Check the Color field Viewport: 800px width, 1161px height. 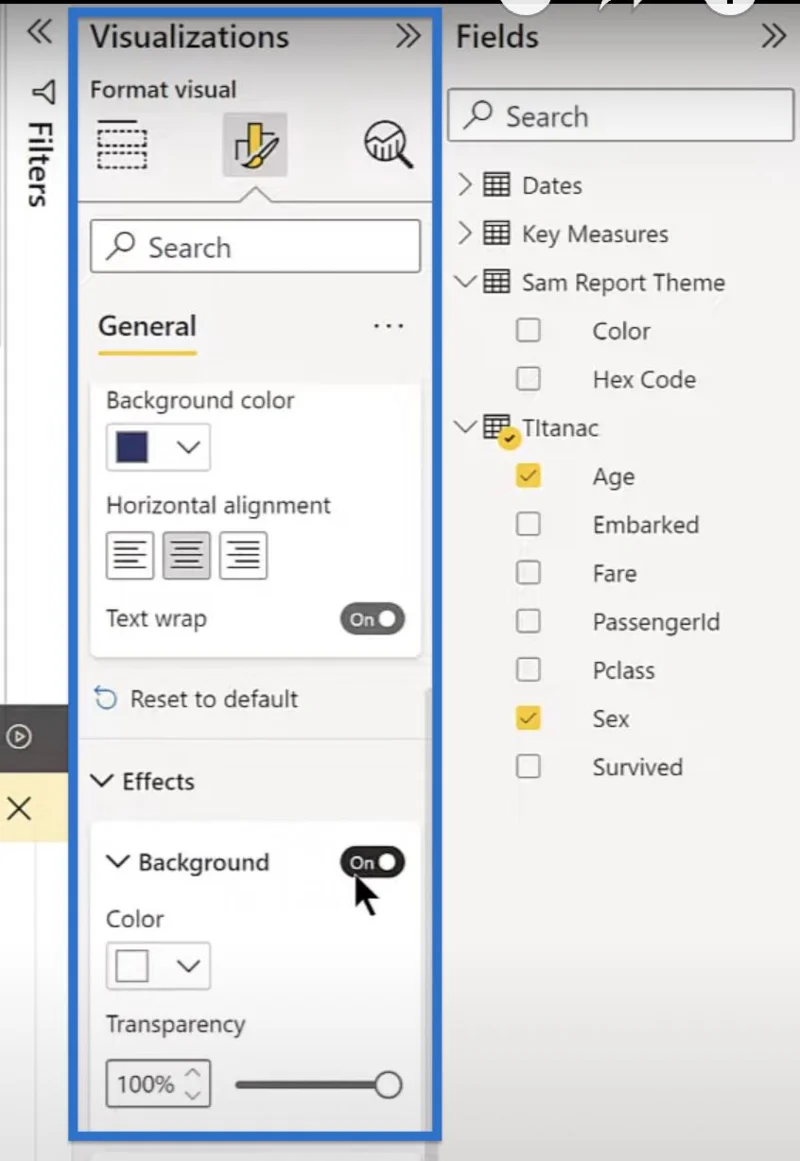(528, 330)
